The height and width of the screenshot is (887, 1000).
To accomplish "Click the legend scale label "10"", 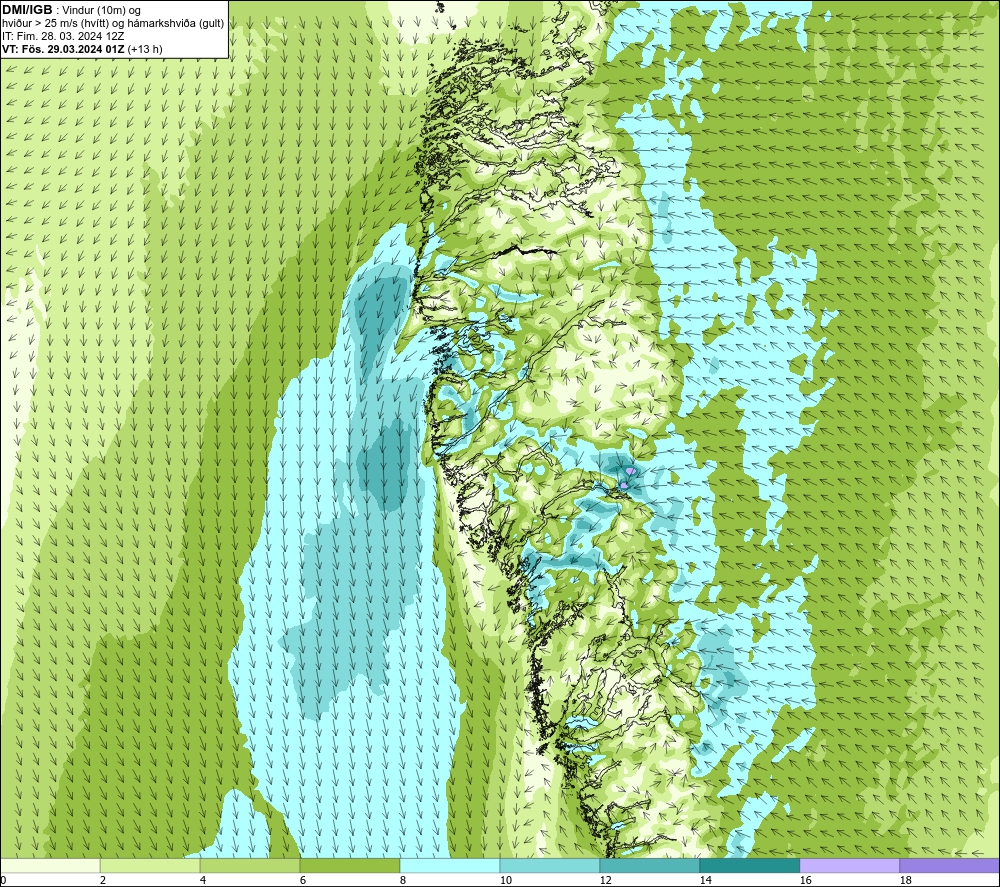I will 506,881.
